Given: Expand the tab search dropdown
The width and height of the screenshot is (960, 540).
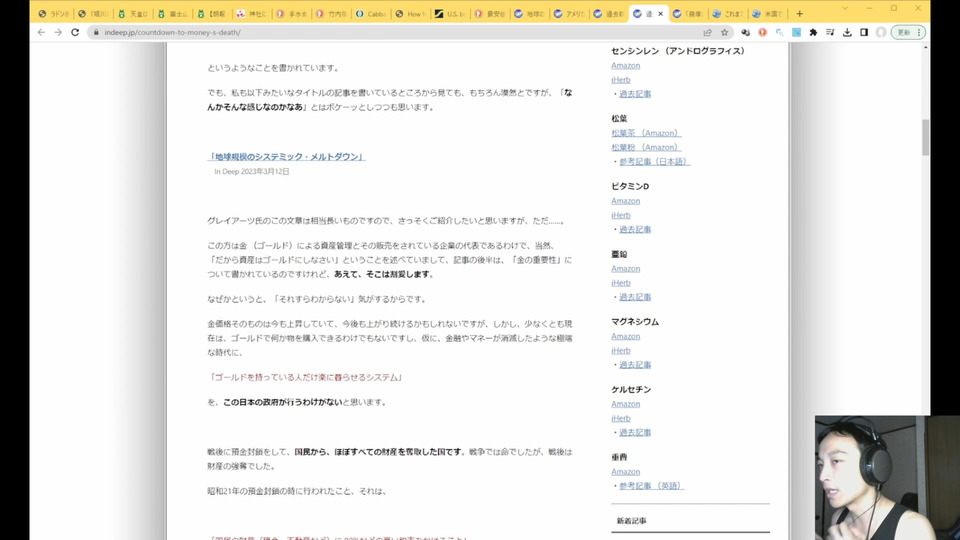Looking at the screenshot, I should 845,8.
